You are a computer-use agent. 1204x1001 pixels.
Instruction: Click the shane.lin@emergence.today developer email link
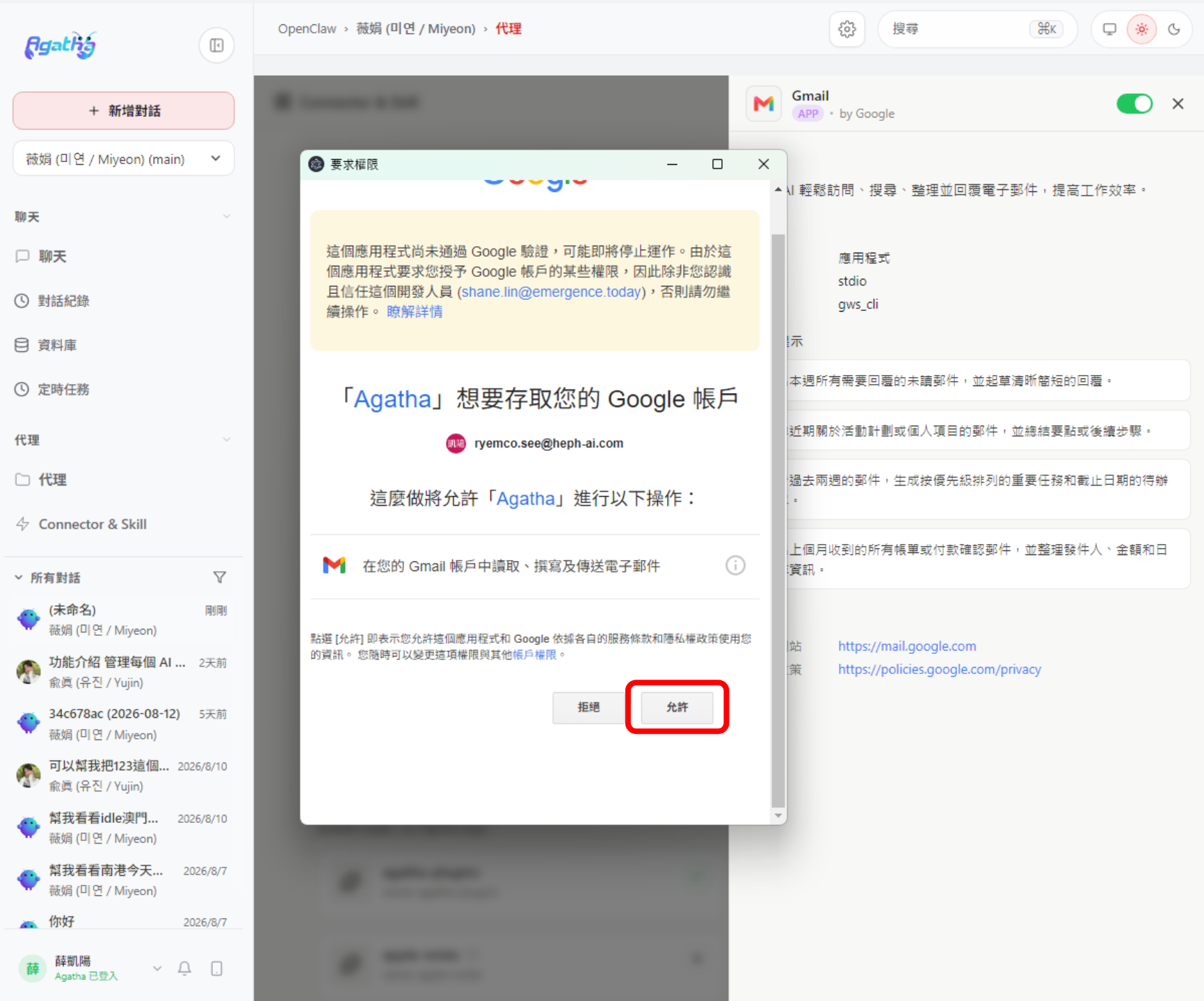coord(551,291)
